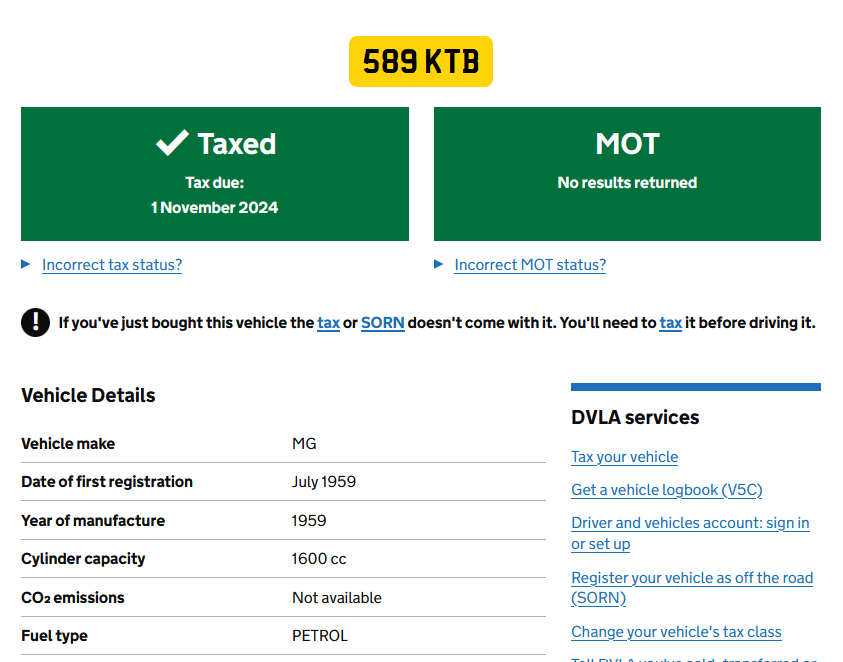
Task: Open the 'Tax your vehicle' link
Action: click(x=624, y=457)
